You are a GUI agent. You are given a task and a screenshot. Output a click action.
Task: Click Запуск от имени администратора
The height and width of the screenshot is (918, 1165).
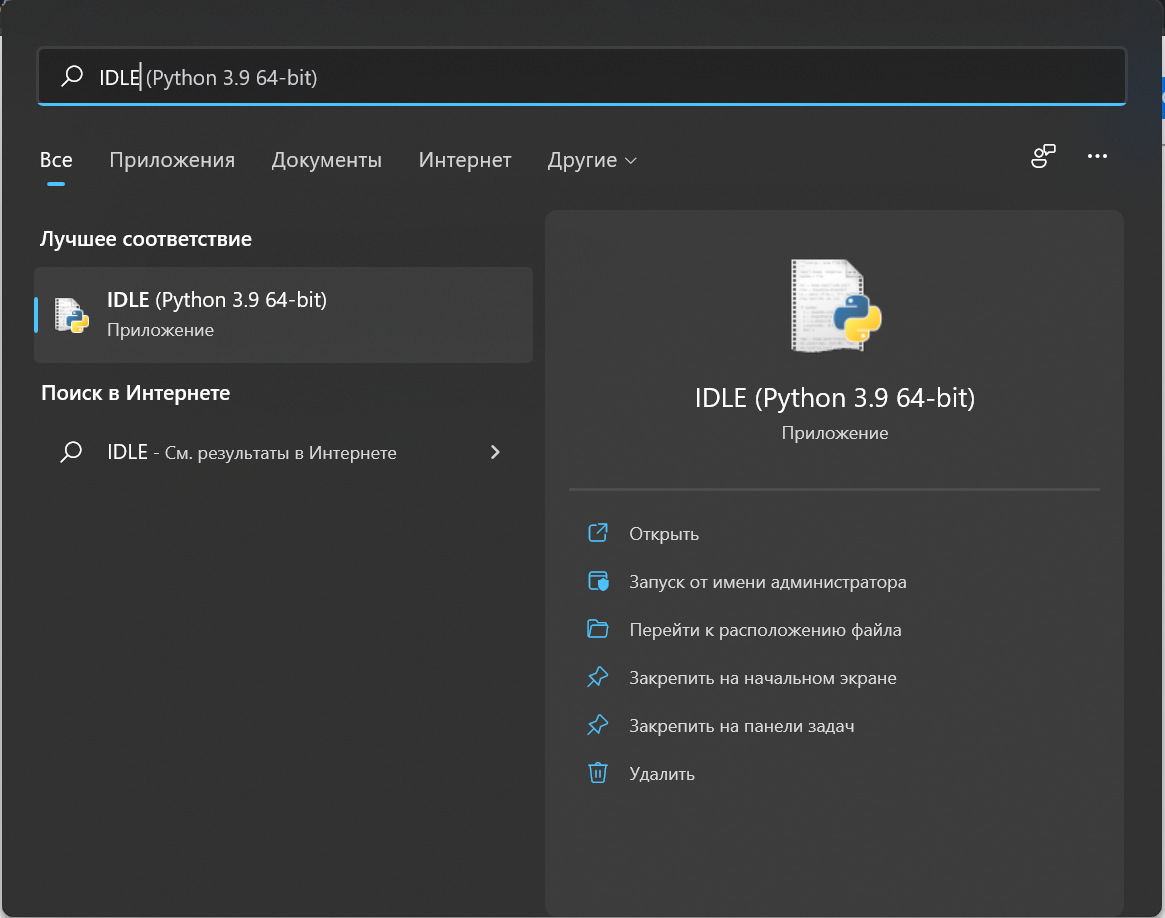pos(767,581)
